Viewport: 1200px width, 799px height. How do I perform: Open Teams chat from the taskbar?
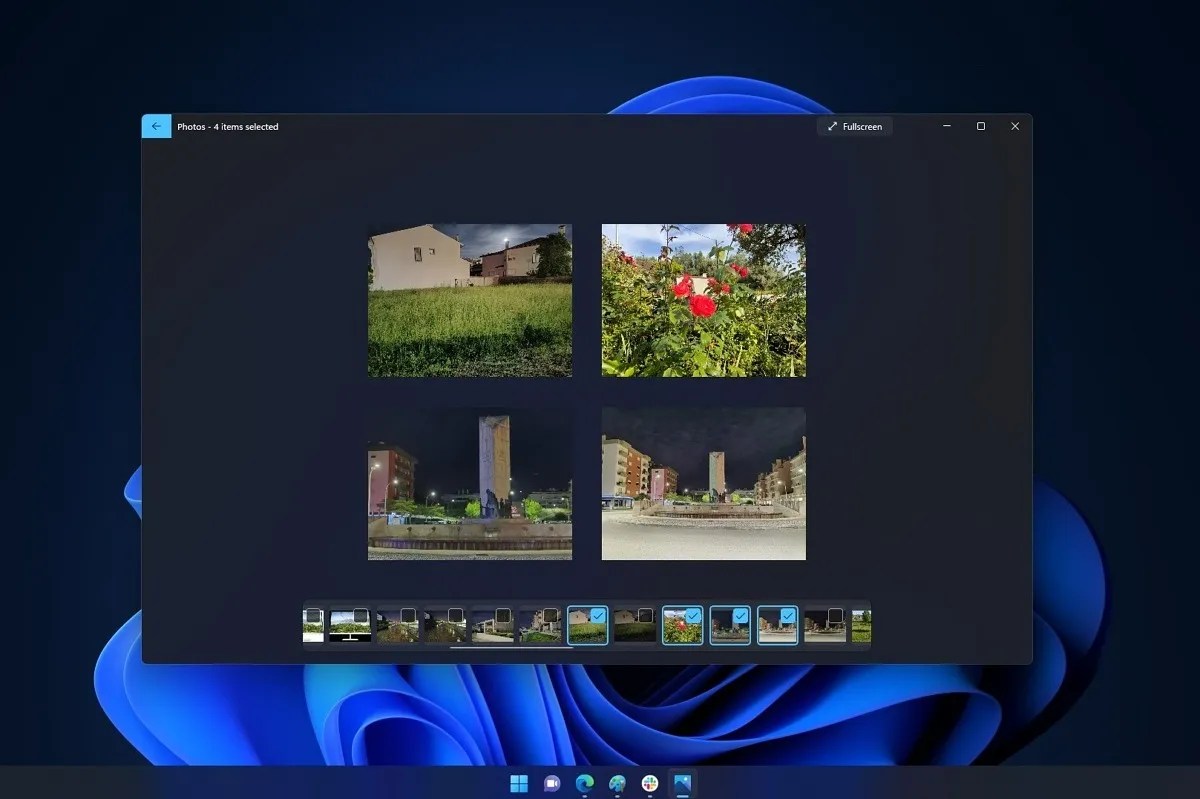[x=551, y=783]
